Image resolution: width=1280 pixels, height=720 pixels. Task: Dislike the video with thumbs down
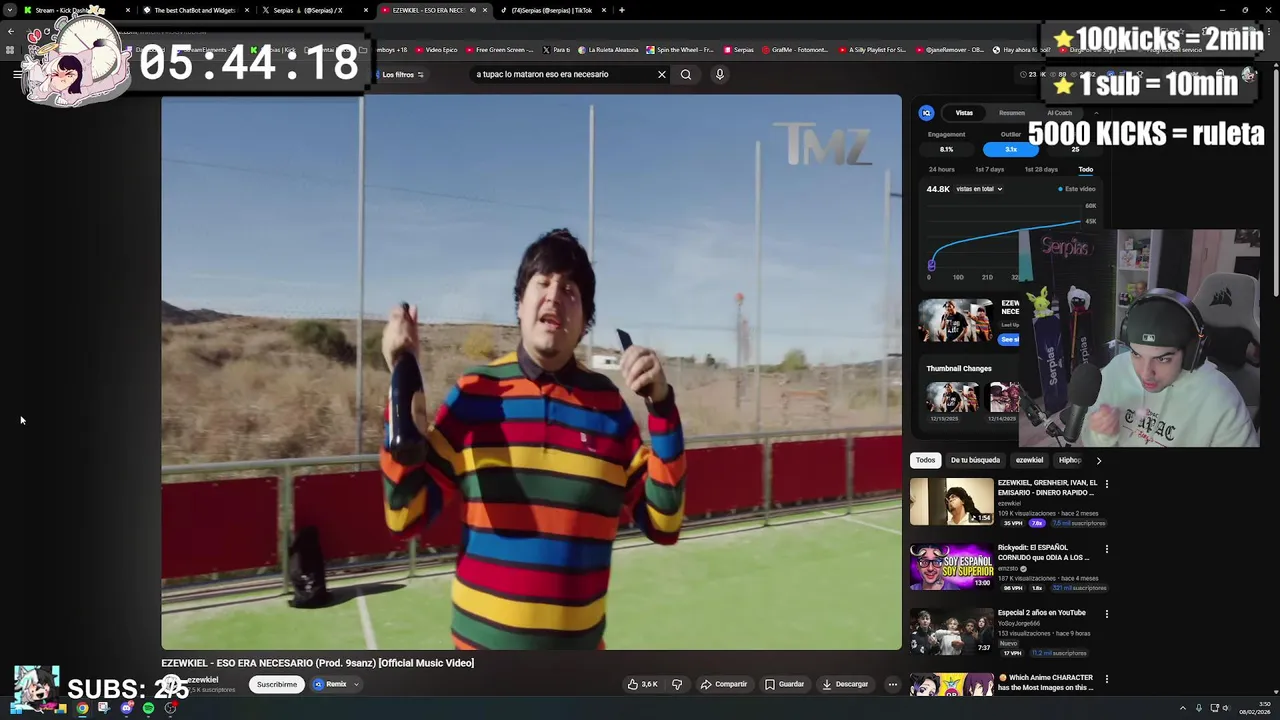[677, 684]
